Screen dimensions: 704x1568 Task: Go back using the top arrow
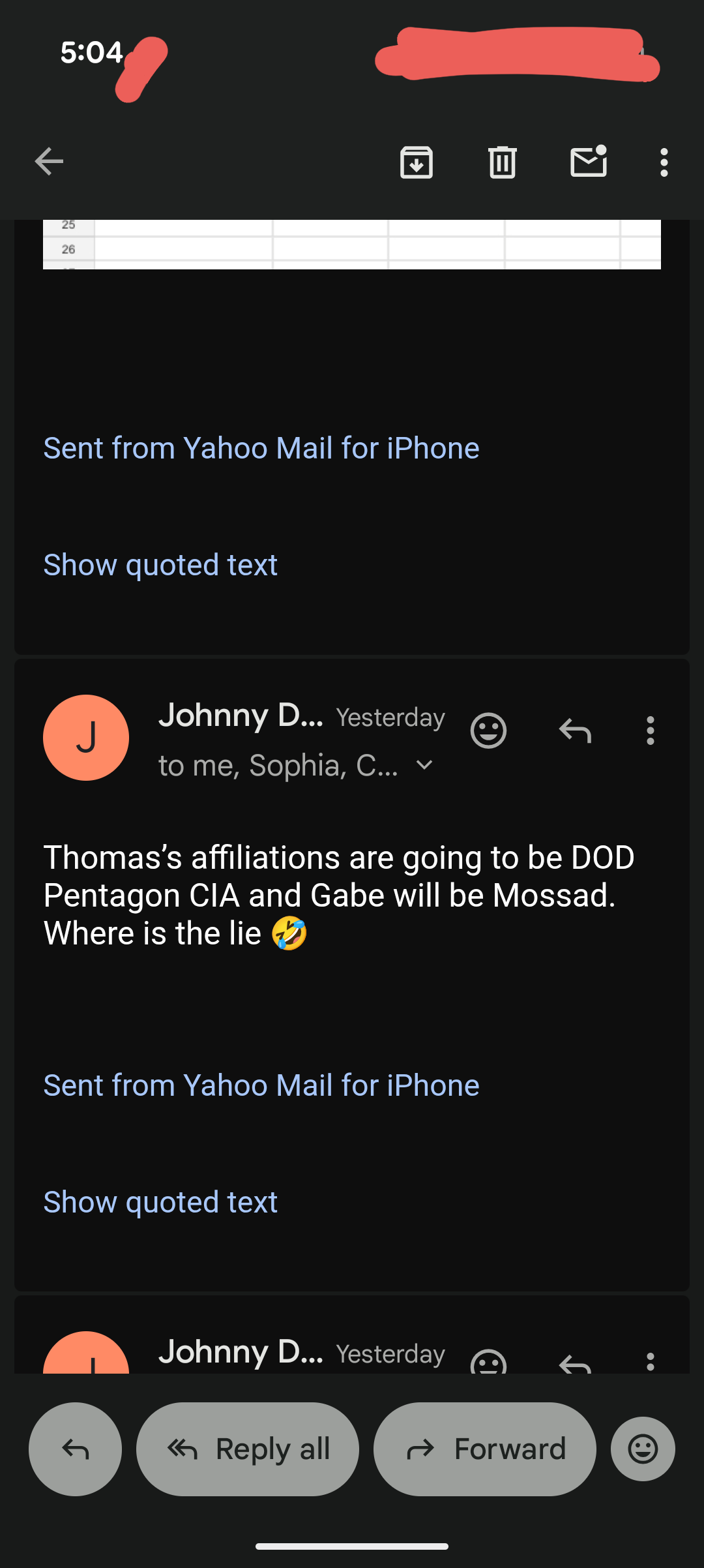49,162
